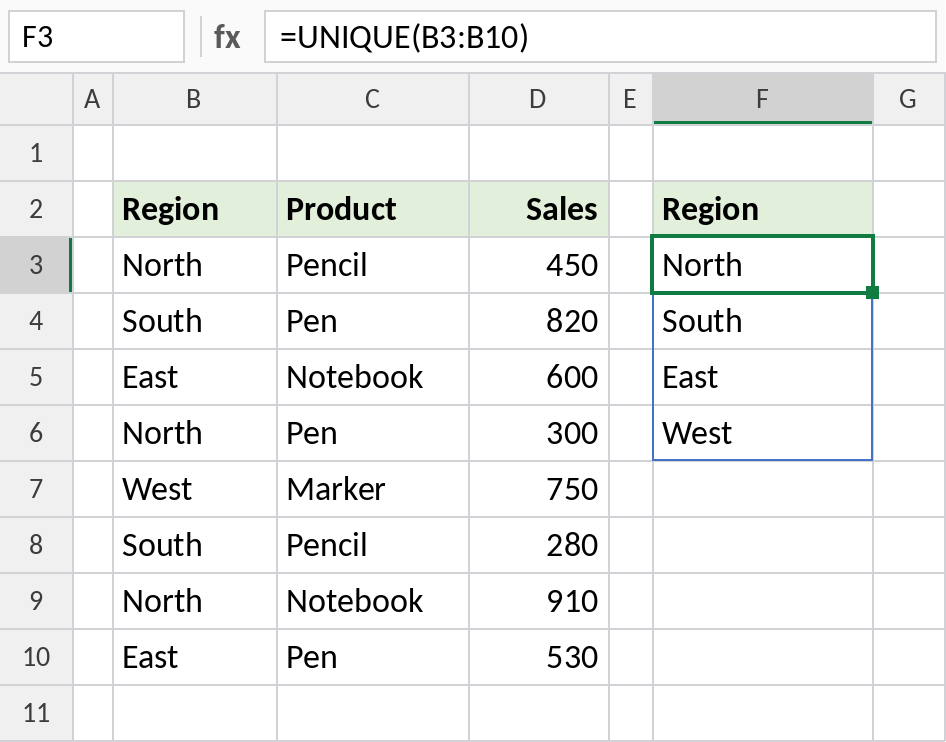
Task: Select cell C4 containing Pen
Action: pos(373,321)
